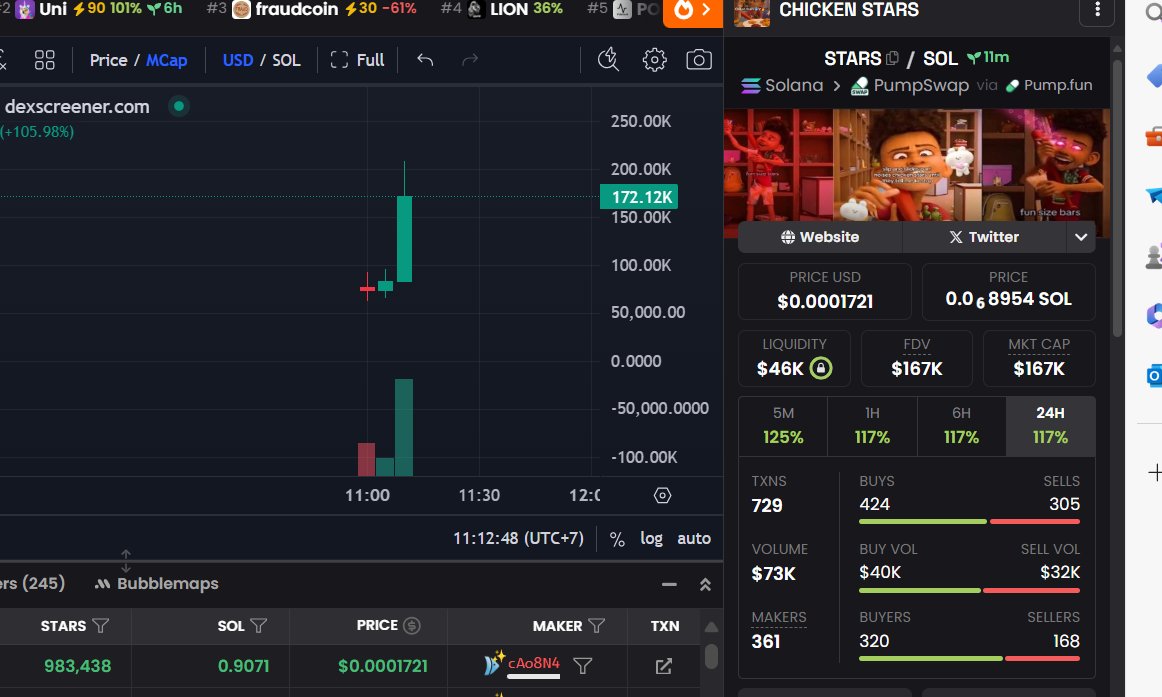Click the BUYS 424 progress bar
This screenshot has width=1162, height=697.
[x=923, y=522]
